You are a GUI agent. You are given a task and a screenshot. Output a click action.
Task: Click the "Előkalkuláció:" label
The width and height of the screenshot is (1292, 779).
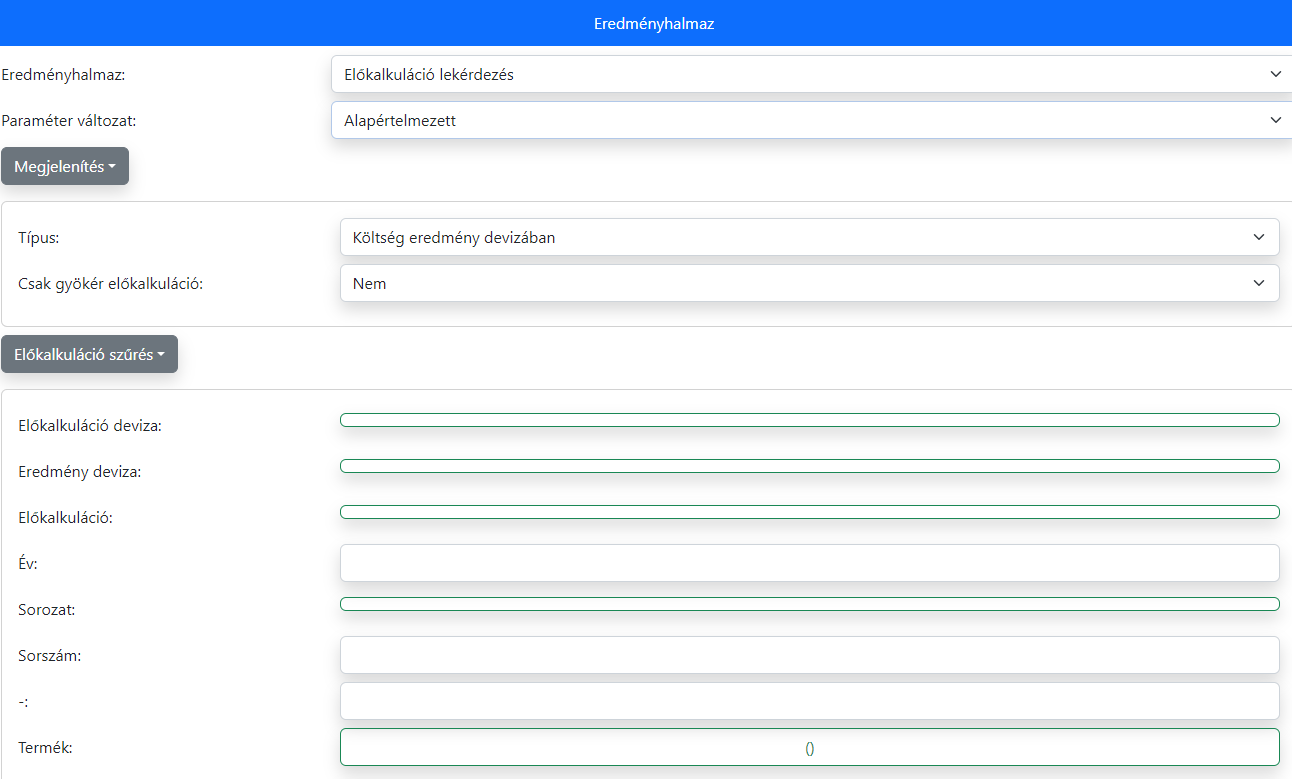(66, 518)
